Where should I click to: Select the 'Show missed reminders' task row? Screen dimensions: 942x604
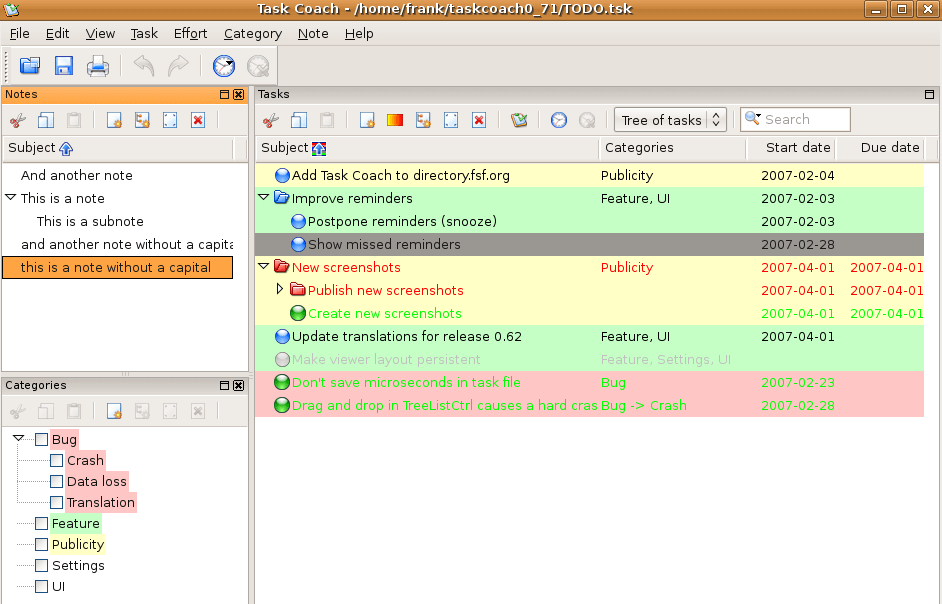coord(589,244)
